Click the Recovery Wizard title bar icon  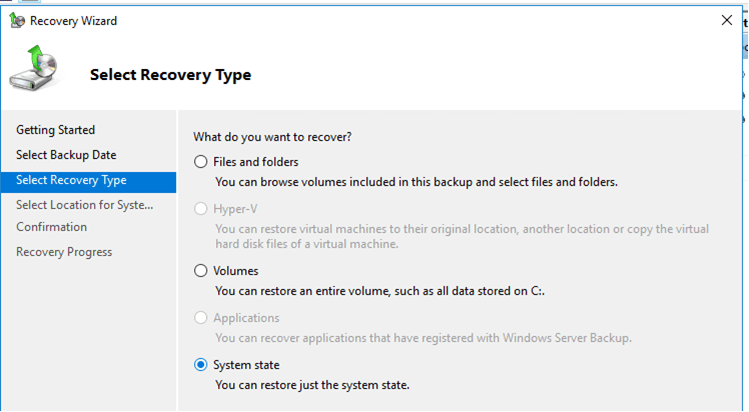point(17,21)
